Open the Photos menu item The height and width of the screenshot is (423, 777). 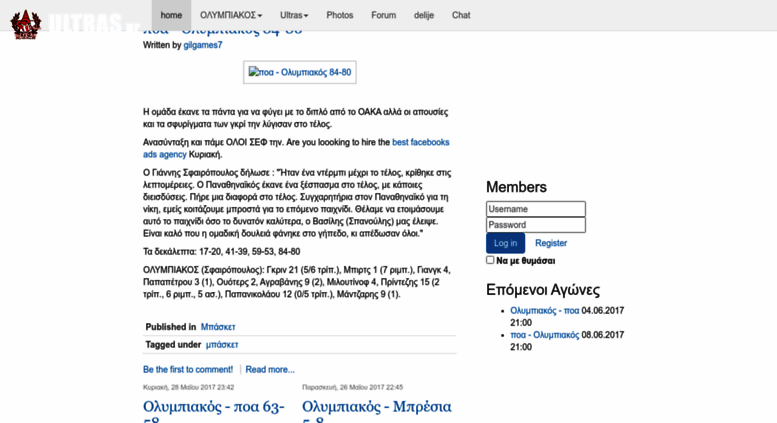(339, 15)
